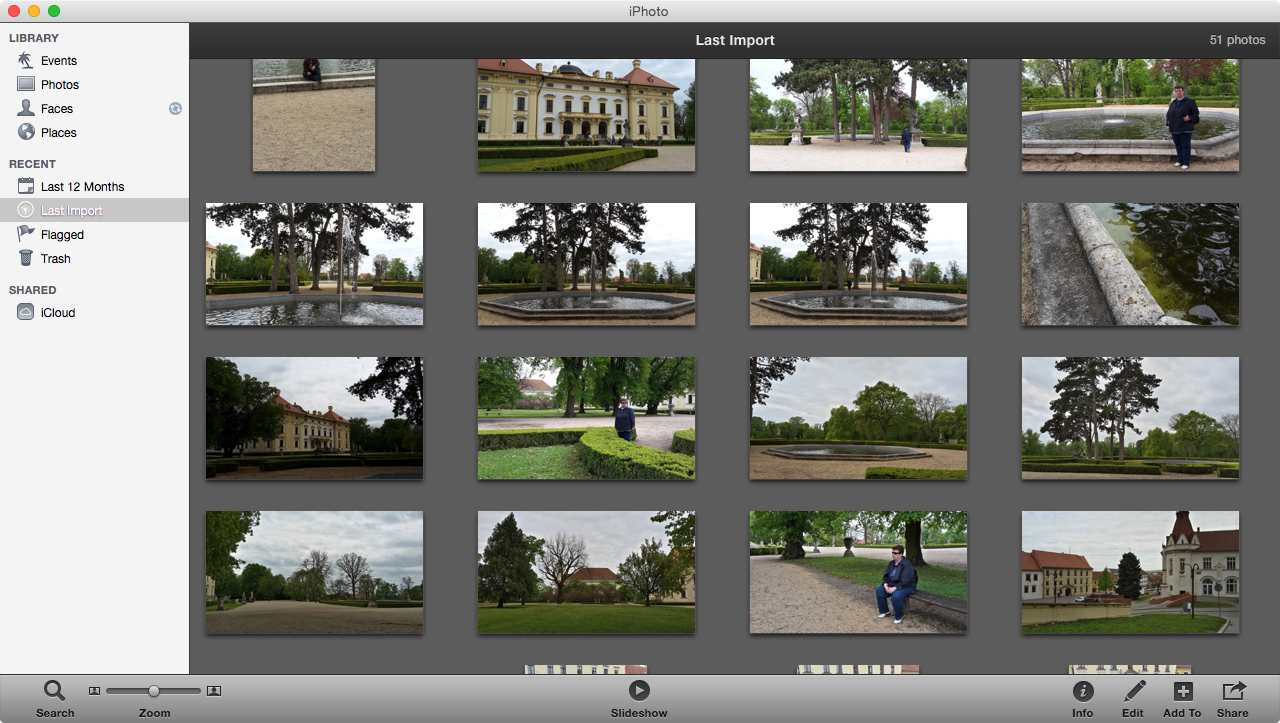Open the iCloud shared icon
This screenshot has height=723, width=1280.
click(25, 312)
